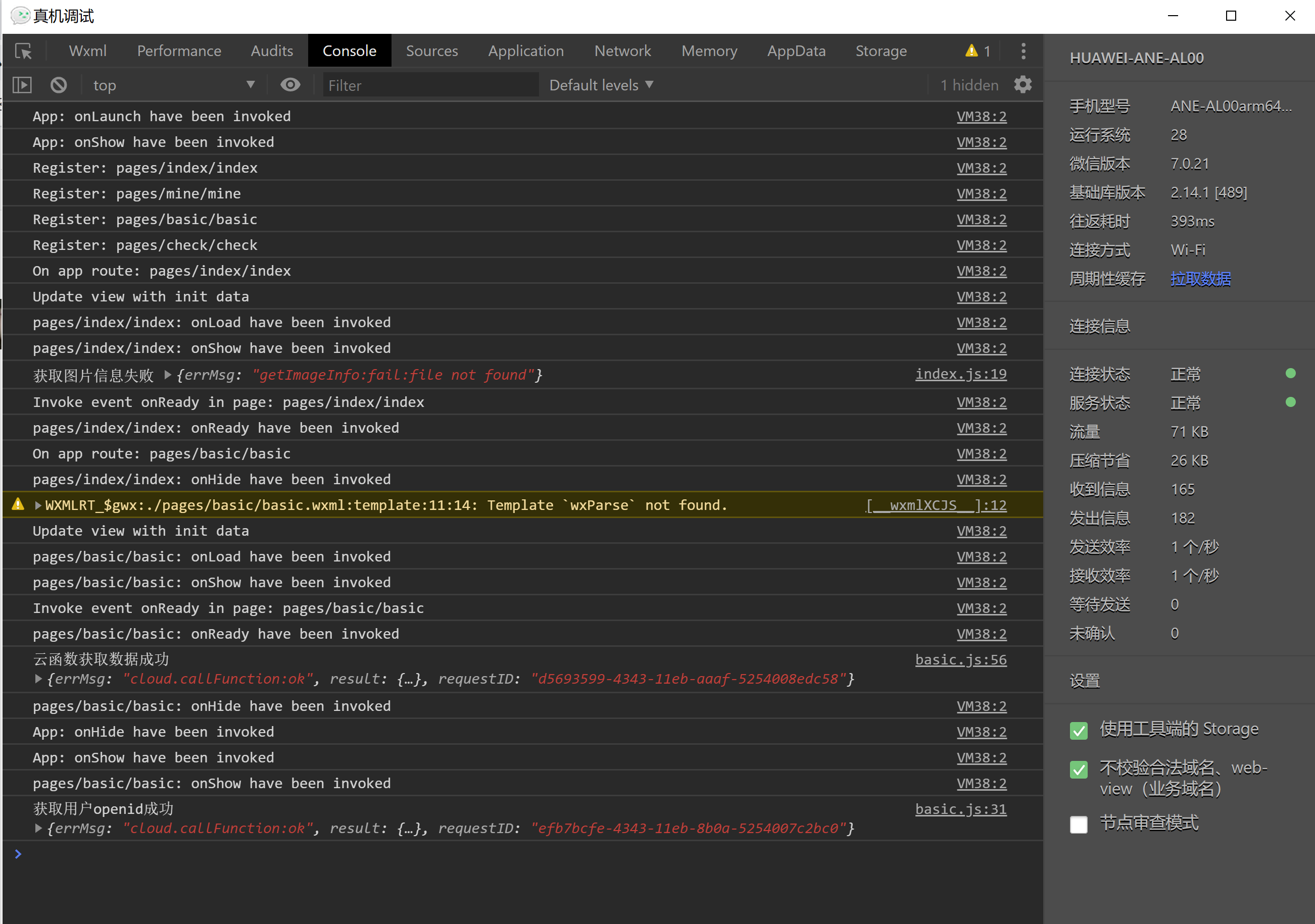The image size is (1315, 924).
Task: Switch to the AppData tab
Action: pyautogui.click(x=796, y=51)
